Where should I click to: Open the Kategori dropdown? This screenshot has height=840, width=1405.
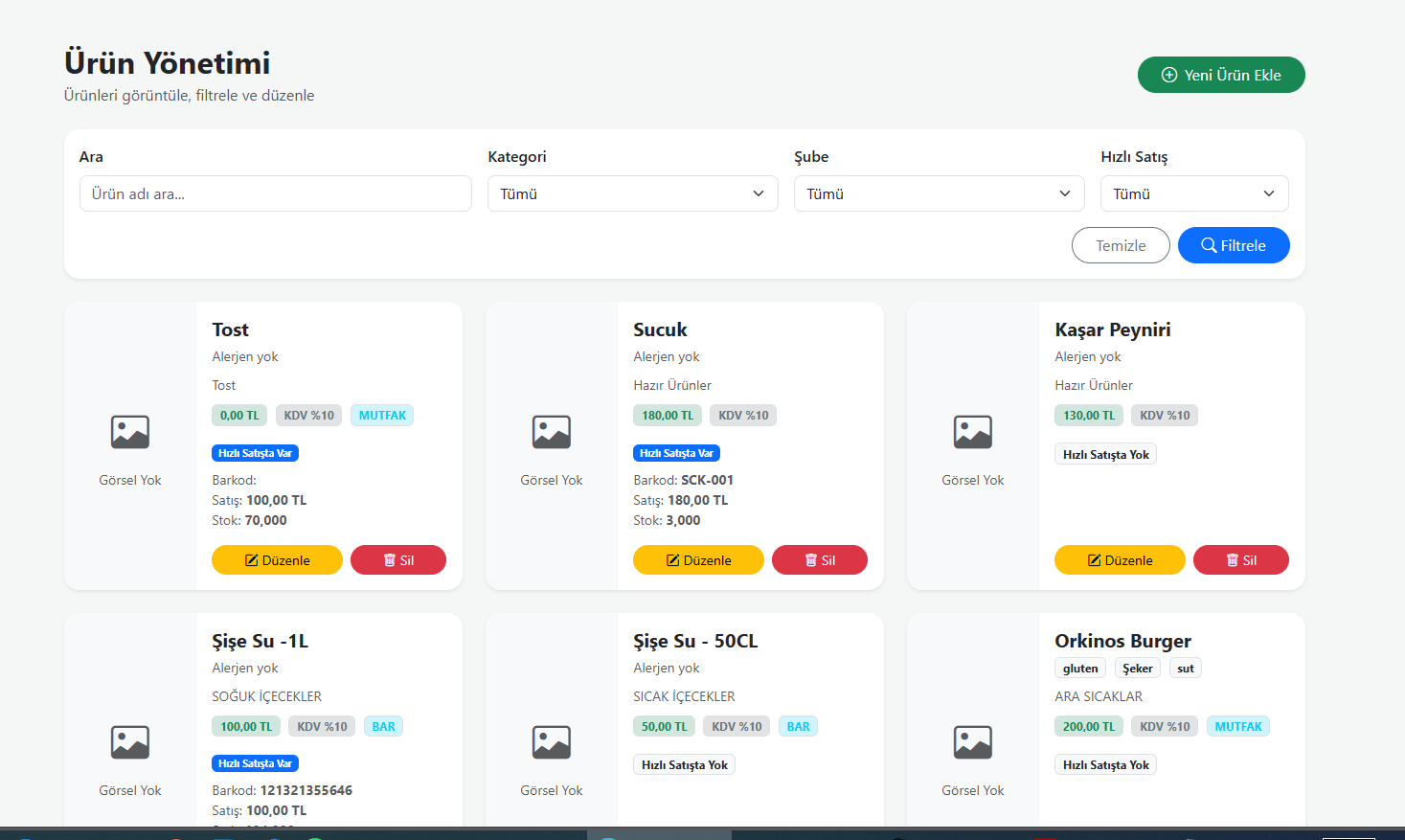[632, 193]
